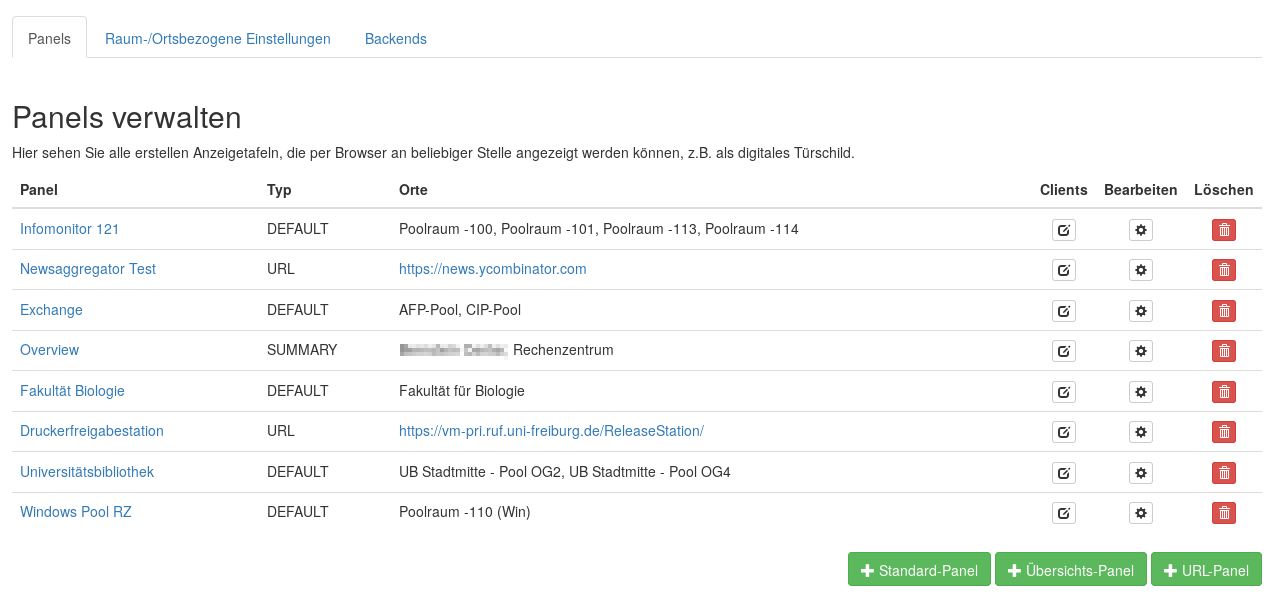Open clients editor for Universitätsbibliothek panel
Viewport: 1280px width, 600px height.
click(1063, 472)
